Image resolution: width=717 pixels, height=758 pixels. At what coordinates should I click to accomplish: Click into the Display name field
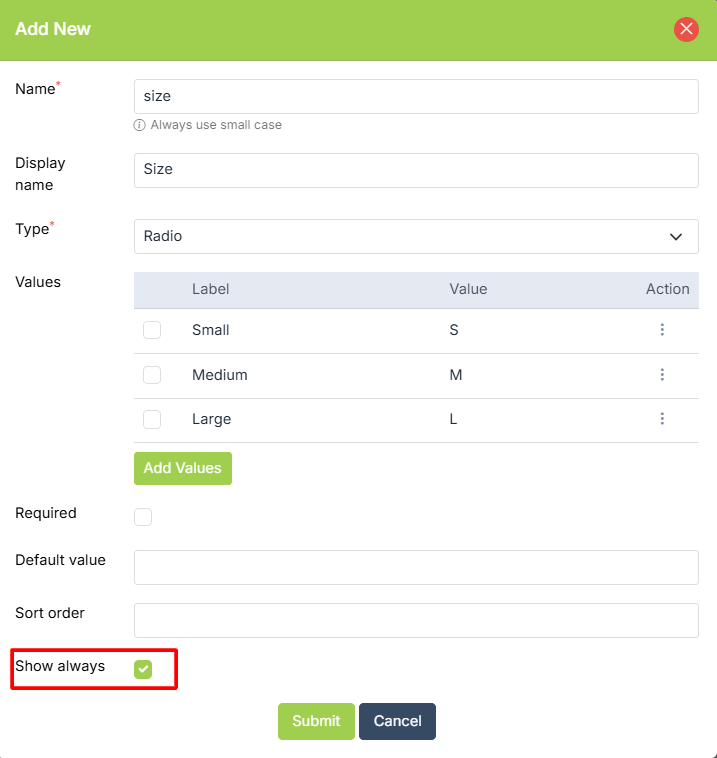[x=415, y=170]
